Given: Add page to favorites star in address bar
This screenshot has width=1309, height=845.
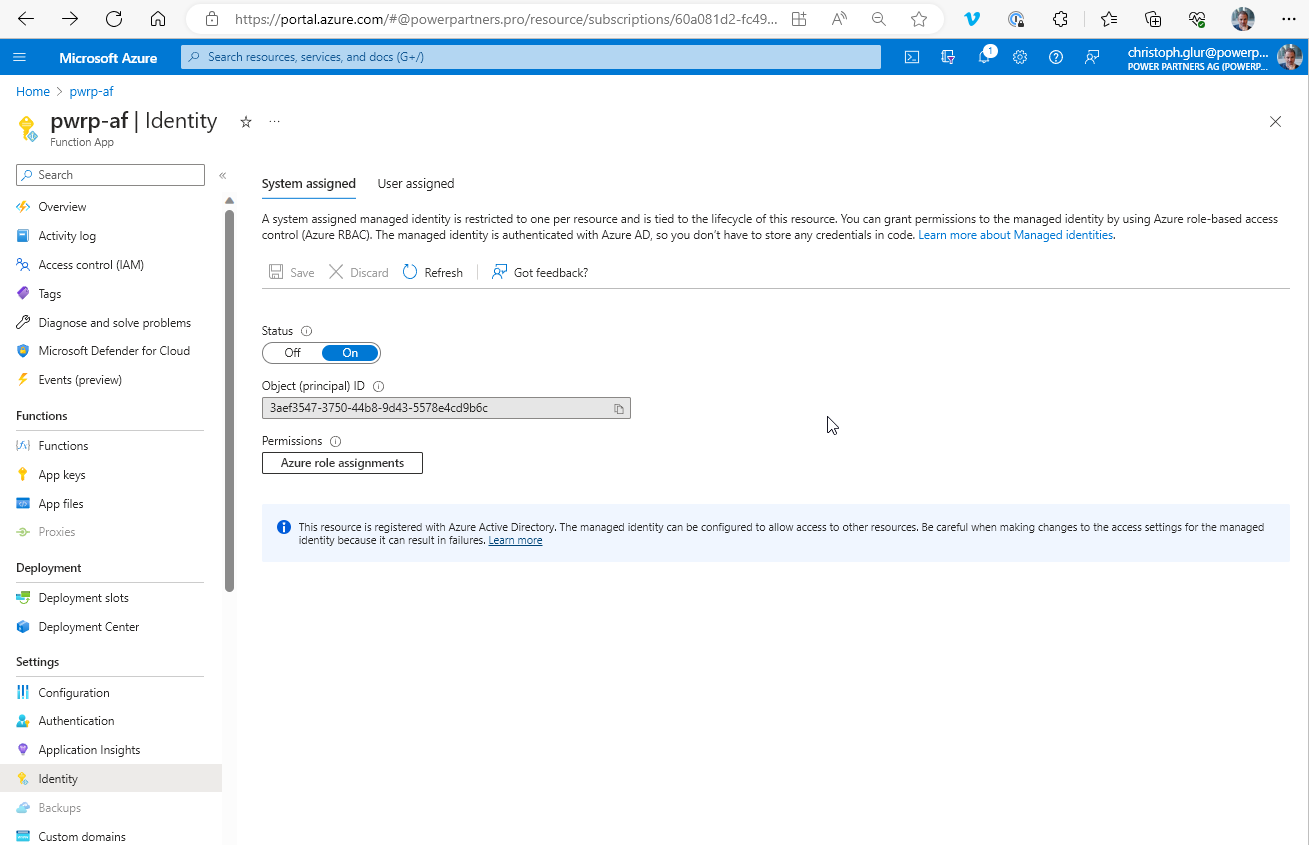Looking at the screenshot, I should click(x=919, y=19).
